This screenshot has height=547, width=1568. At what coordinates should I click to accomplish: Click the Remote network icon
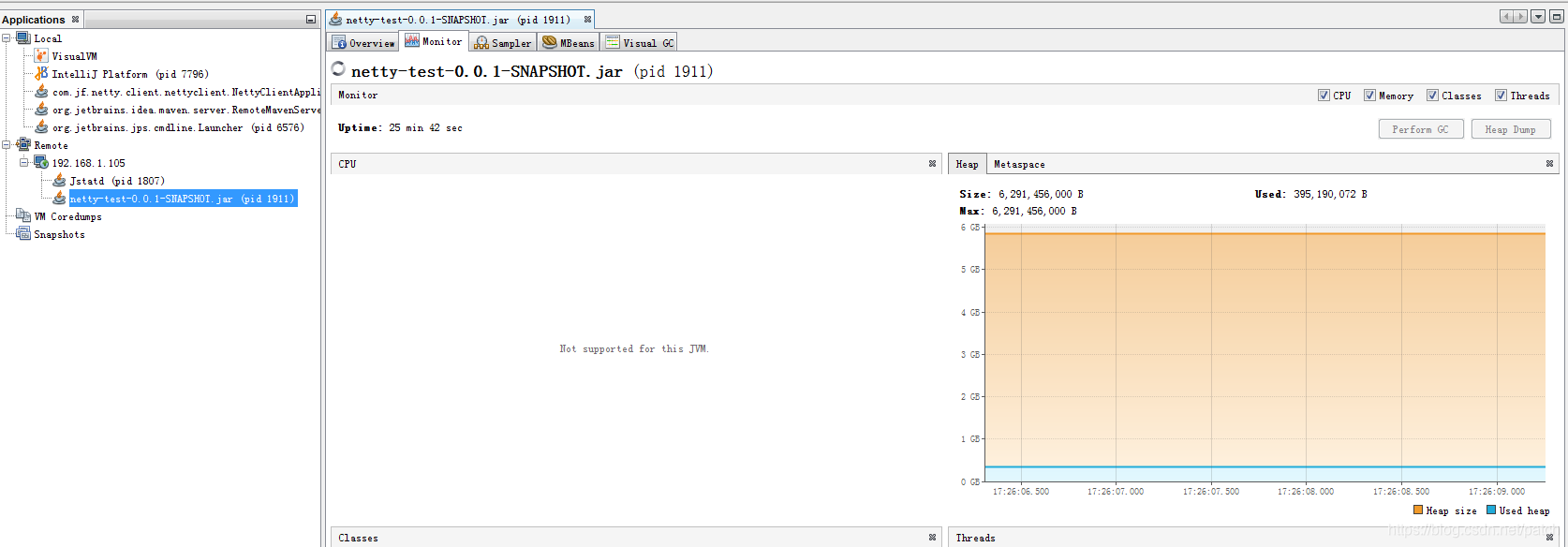(23, 145)
